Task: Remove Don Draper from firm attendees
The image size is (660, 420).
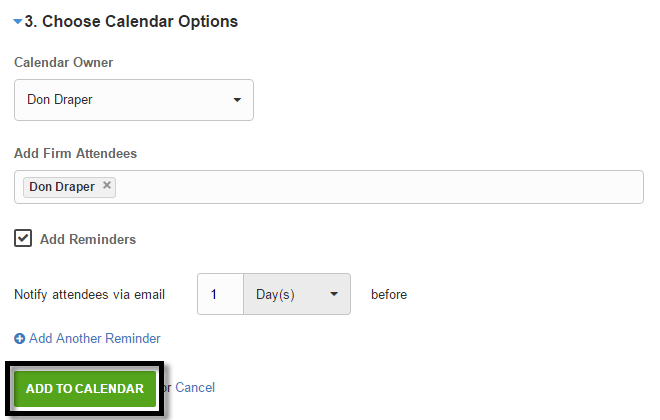Action: (x=107, y=185)
